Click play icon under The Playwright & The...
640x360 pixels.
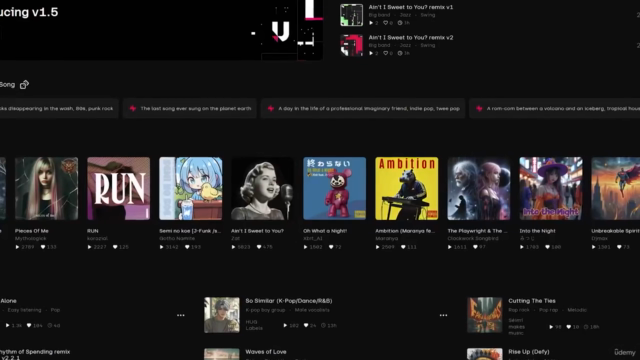(x=450, y=247)
